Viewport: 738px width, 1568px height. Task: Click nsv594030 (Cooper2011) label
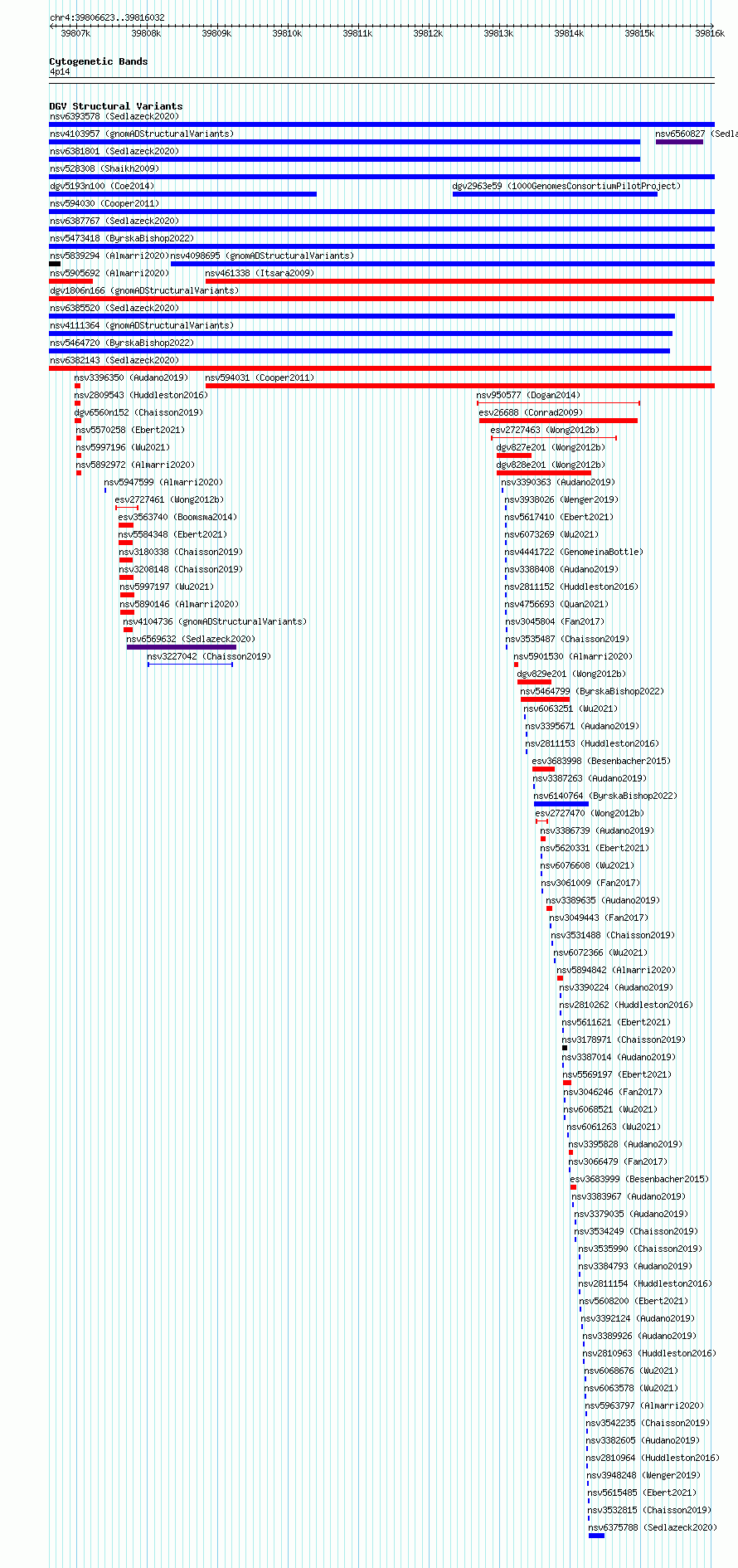104,204
